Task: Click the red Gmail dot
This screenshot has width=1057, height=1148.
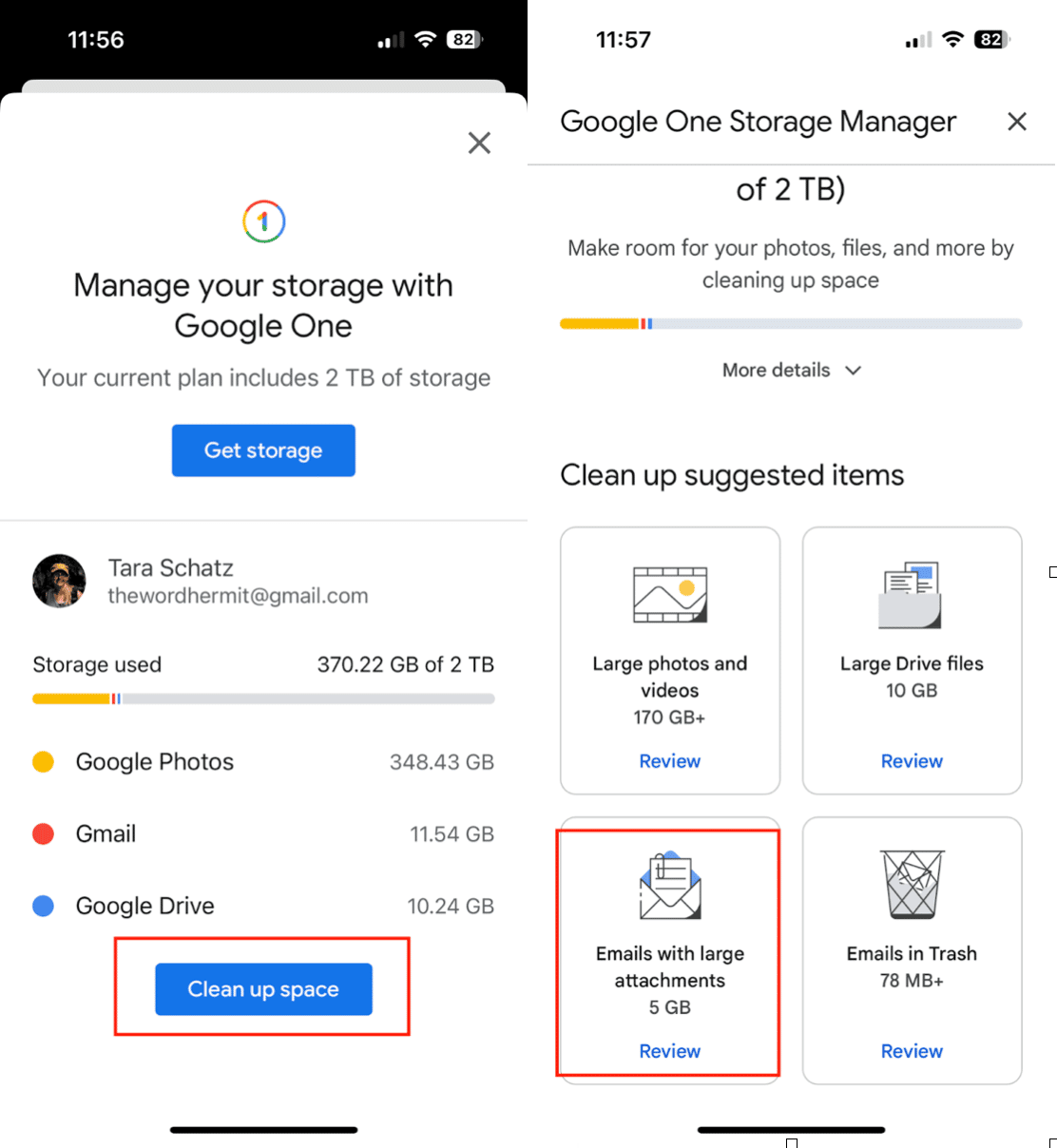Action: pyautogui.click(x=43, y=834)
